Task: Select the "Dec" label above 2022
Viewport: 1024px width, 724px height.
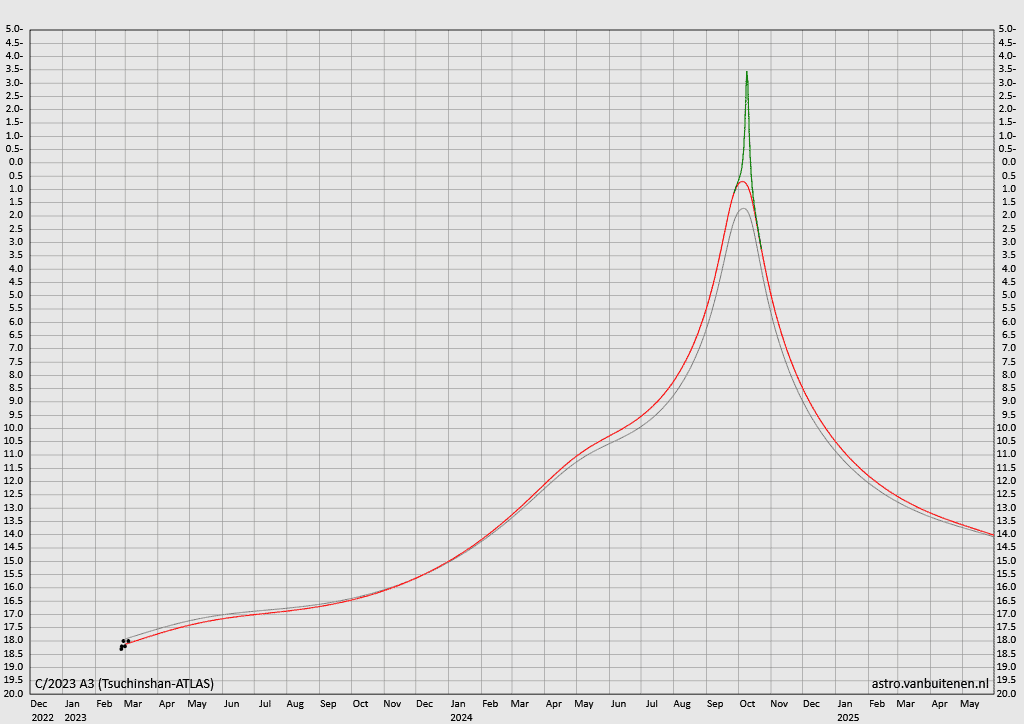Action: click(x=39, y=704)
